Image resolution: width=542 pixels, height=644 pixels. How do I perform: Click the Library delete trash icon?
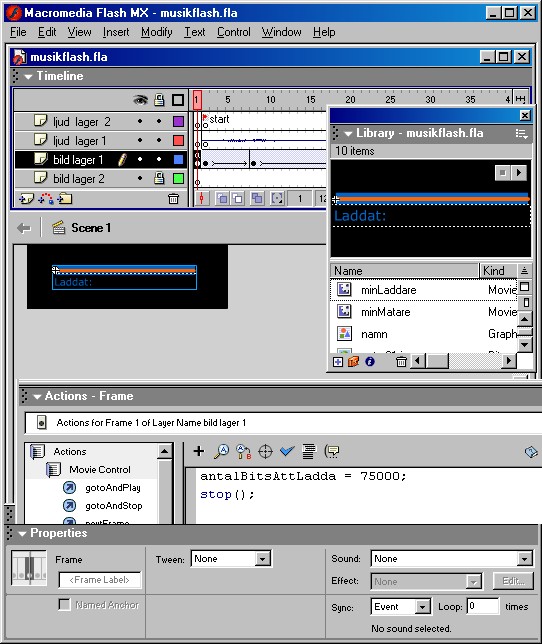pyautogui.click(x=401, y=362)
